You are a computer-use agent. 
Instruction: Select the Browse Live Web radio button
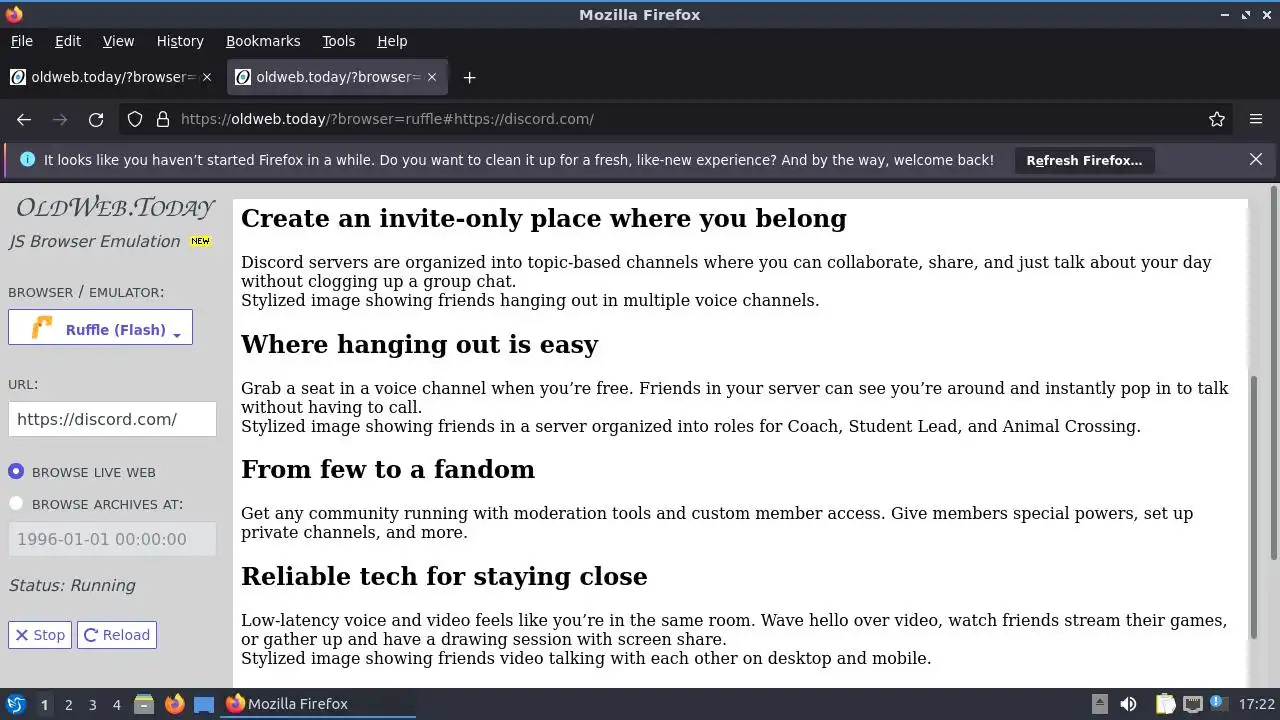click(x=16, y=471)
